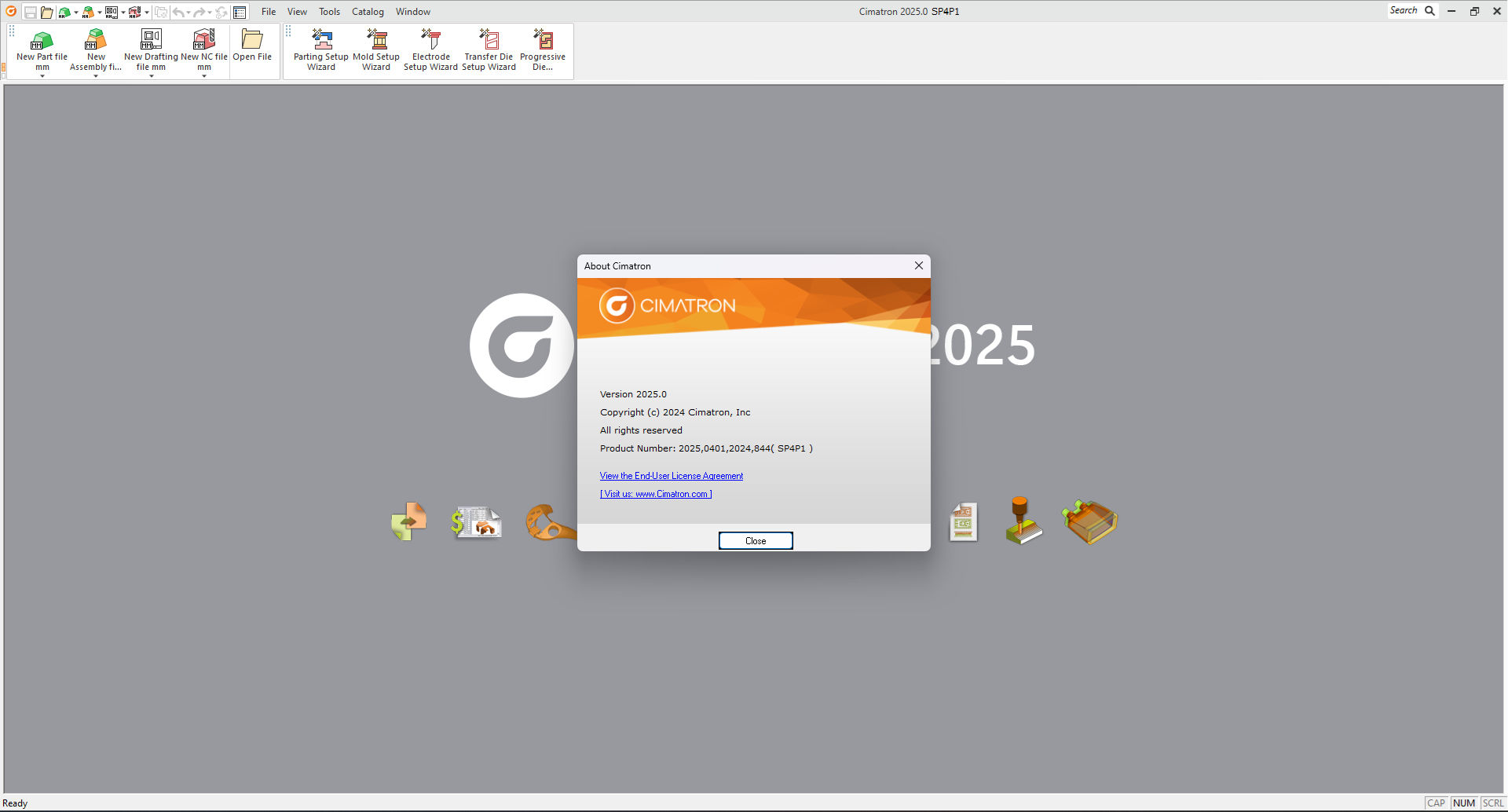Viewport: 1508px width, 812px height.
Task: Expand the dropdown arrow under New NC file mm
Action: pyautogui.click(x=204, y=76)
